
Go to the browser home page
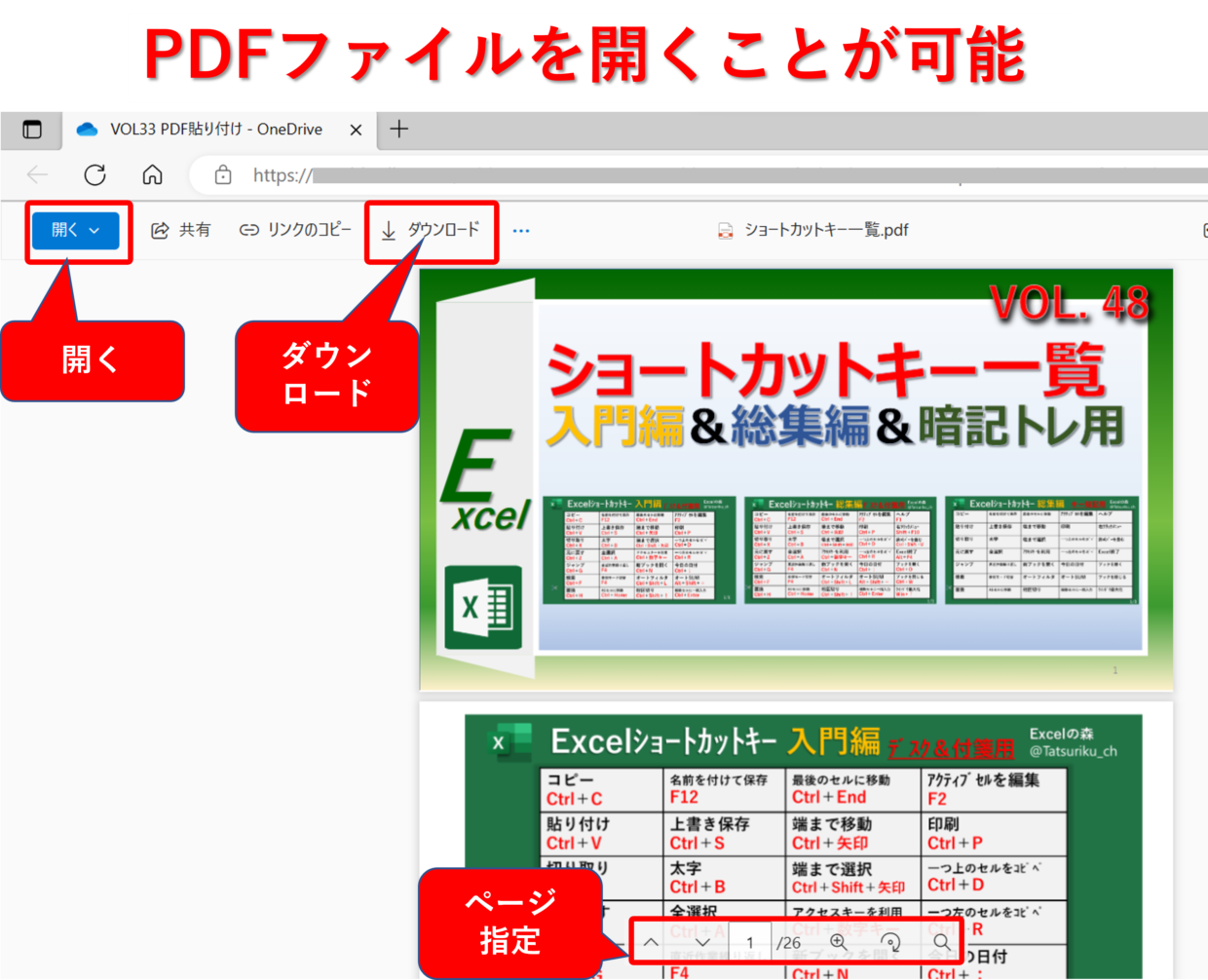coord(152,175)
